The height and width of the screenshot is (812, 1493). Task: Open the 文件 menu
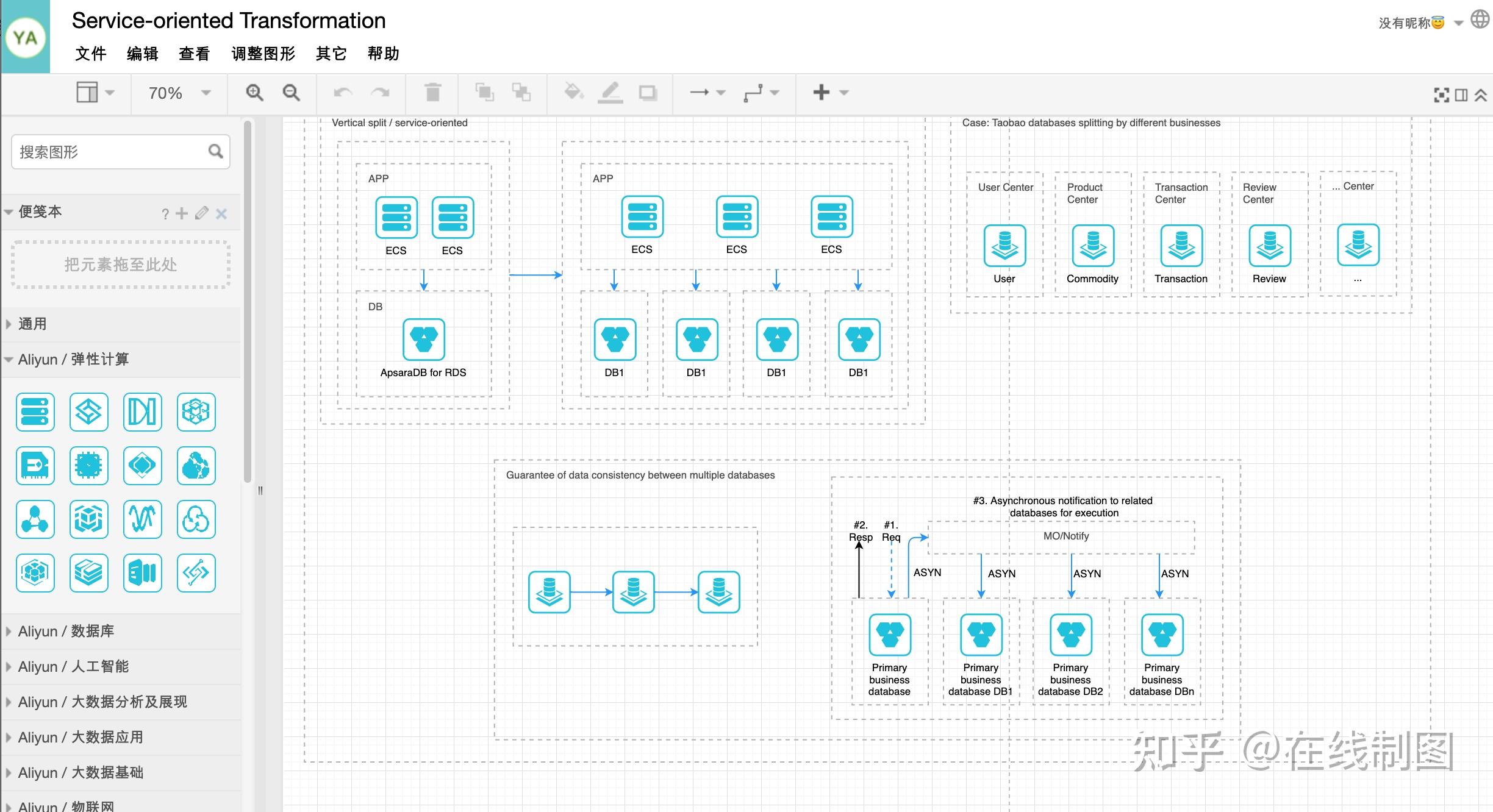90,54
